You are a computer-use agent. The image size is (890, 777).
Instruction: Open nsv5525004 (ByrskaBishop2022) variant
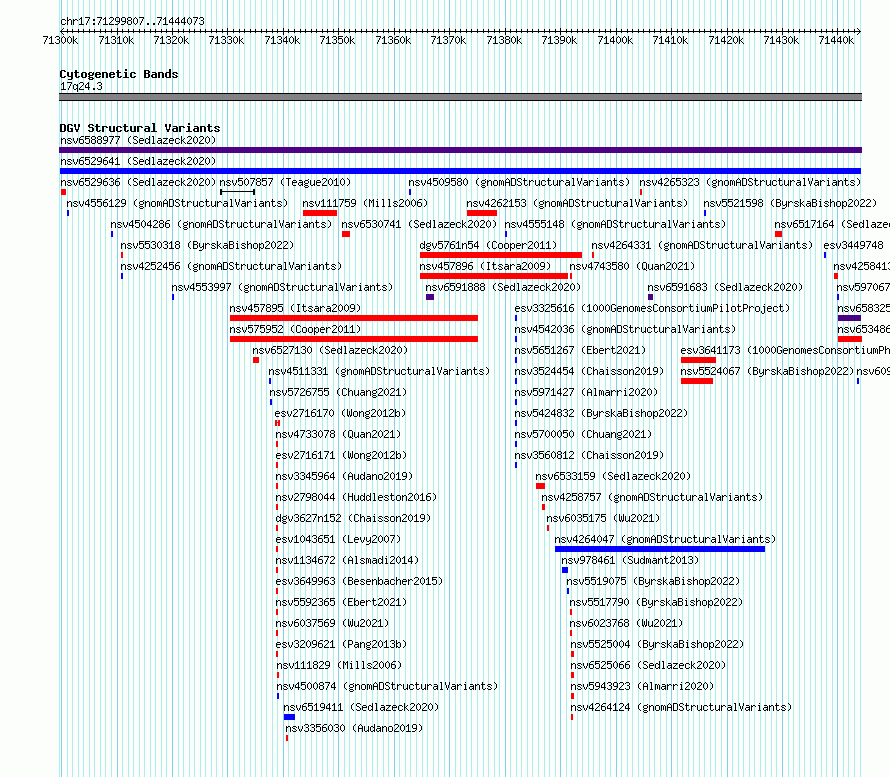click(x=657, y=644)
